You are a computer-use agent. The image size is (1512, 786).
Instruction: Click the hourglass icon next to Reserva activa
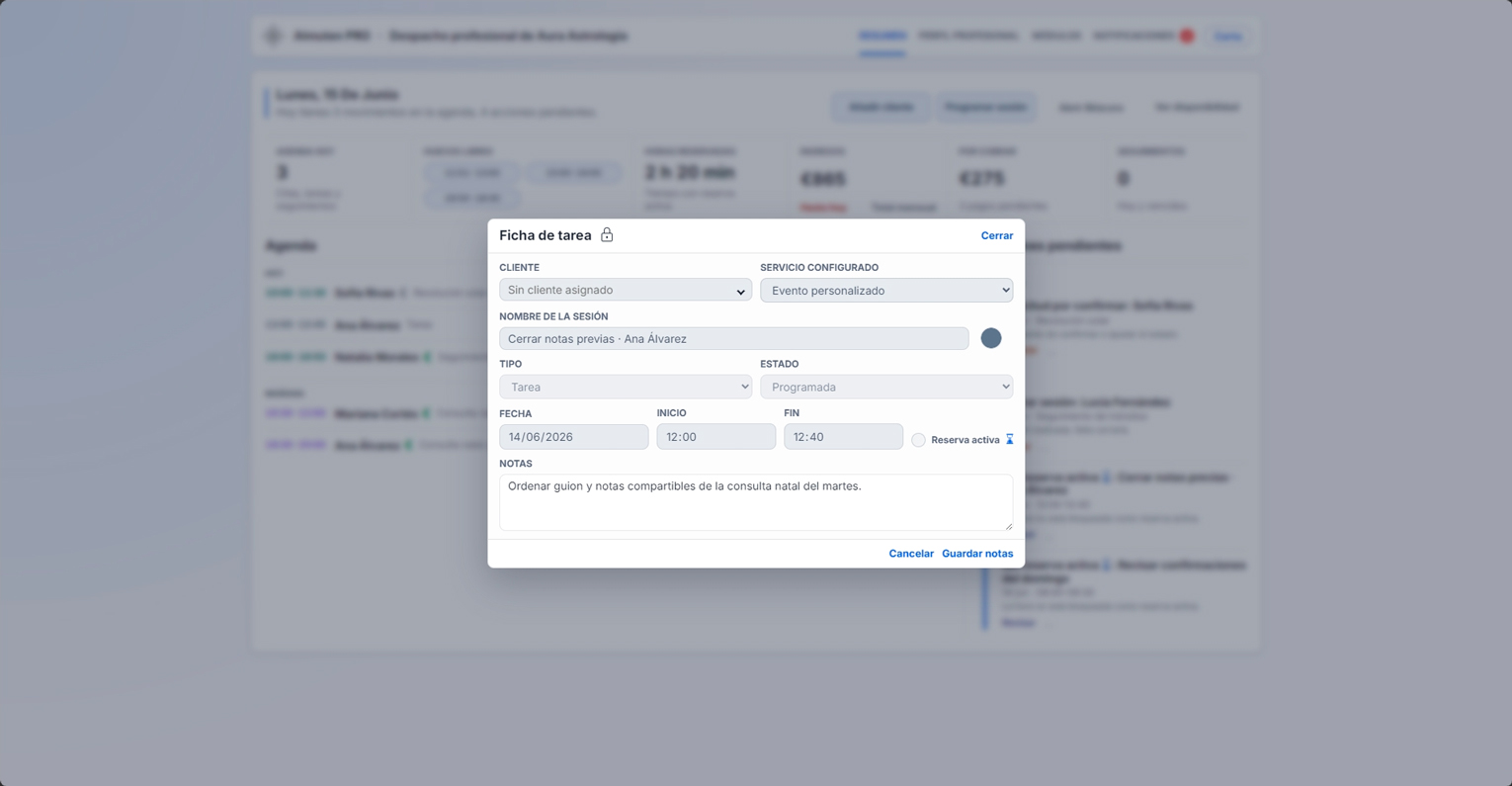click(x=1009, y=440)
